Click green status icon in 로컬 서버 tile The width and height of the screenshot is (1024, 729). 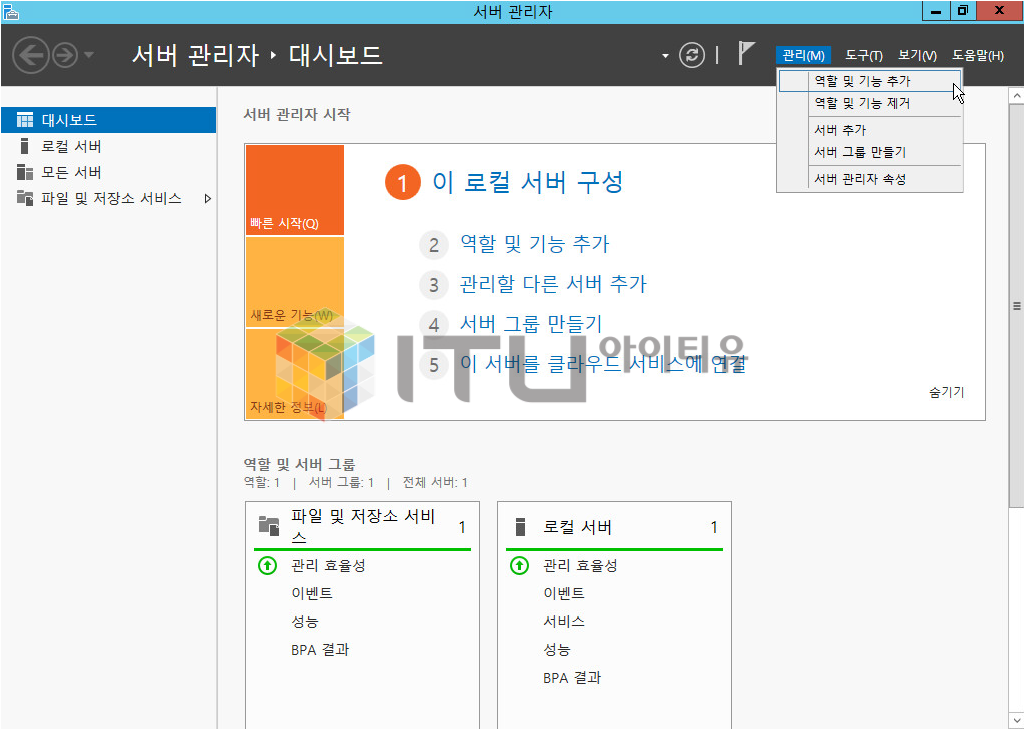519,565
